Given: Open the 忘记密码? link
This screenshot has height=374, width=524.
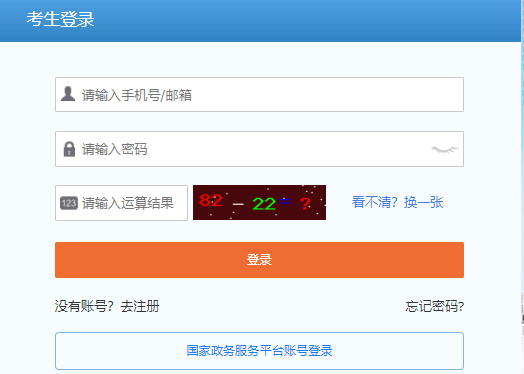Looking at the screenshot, I should tap(434, 306).
